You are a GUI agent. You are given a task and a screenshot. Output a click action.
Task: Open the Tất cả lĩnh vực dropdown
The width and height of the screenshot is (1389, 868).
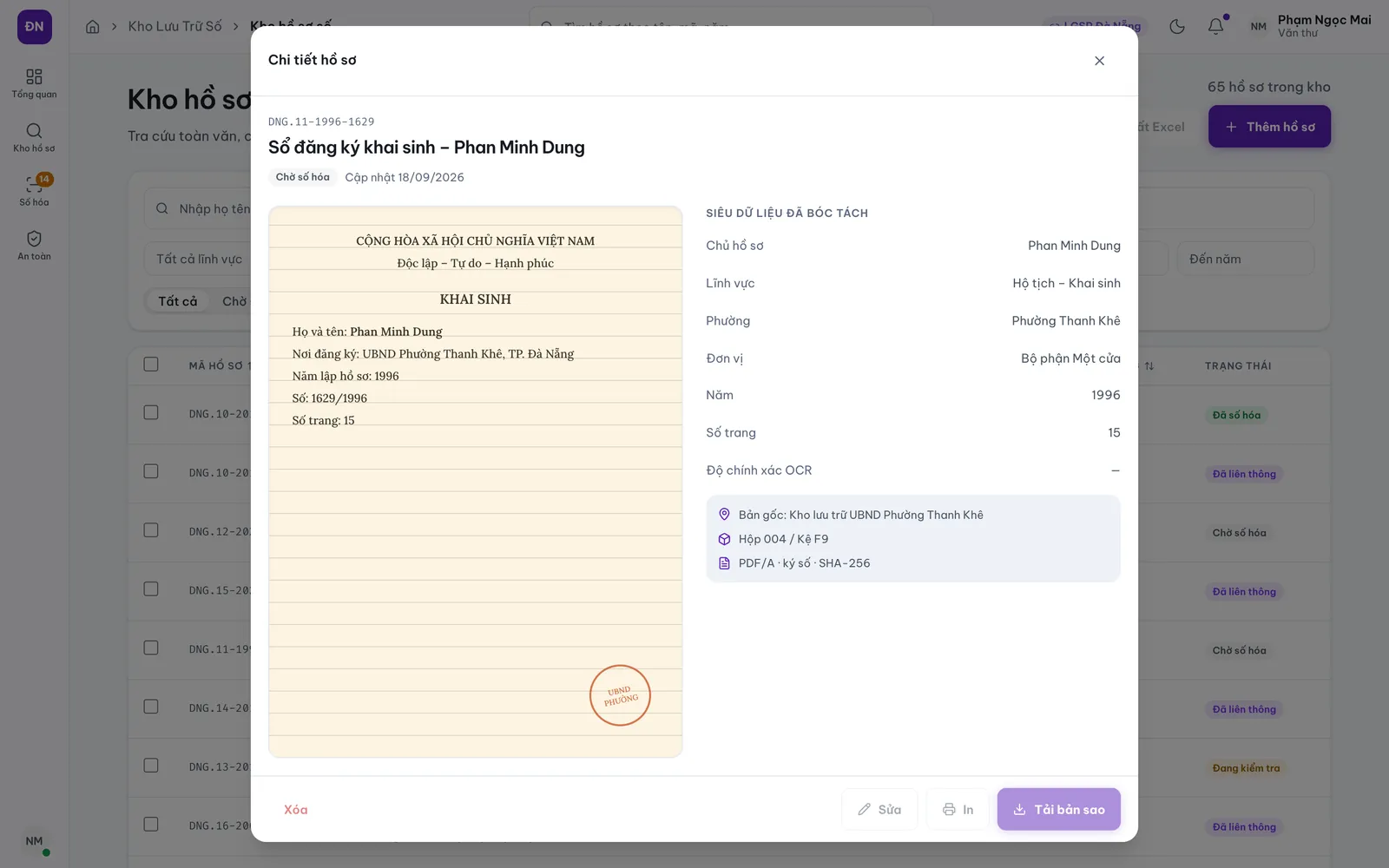(199, 259)
